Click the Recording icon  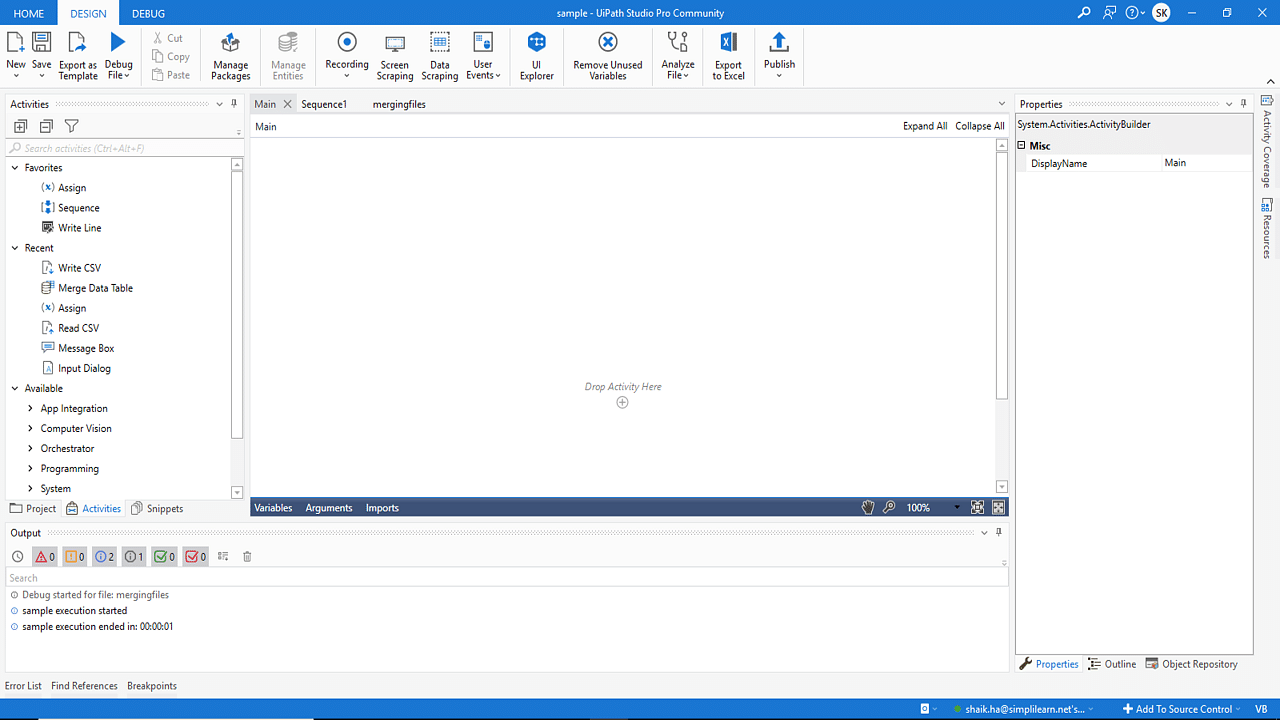[347, 42]
